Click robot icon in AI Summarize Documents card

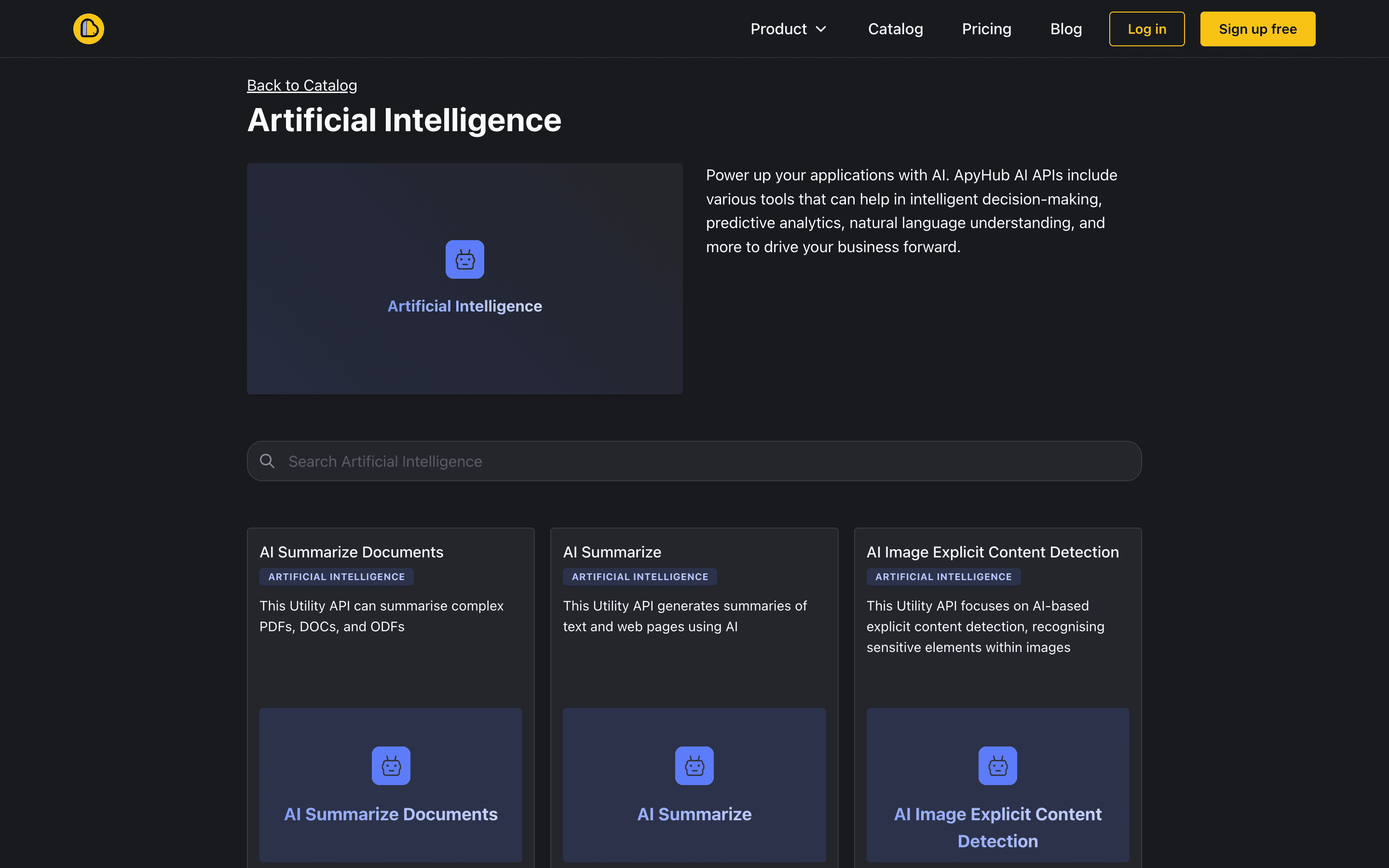pyautogui.click(x=391, y=765)
